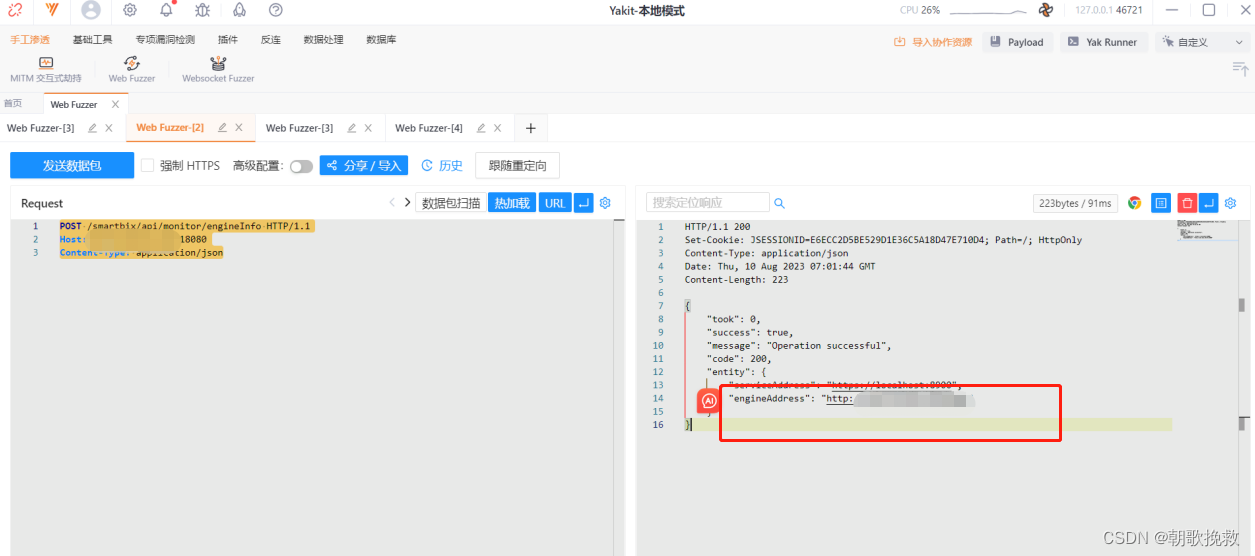Click the red delete response icon
The image size is (1255, 556).
[1187, 203]
